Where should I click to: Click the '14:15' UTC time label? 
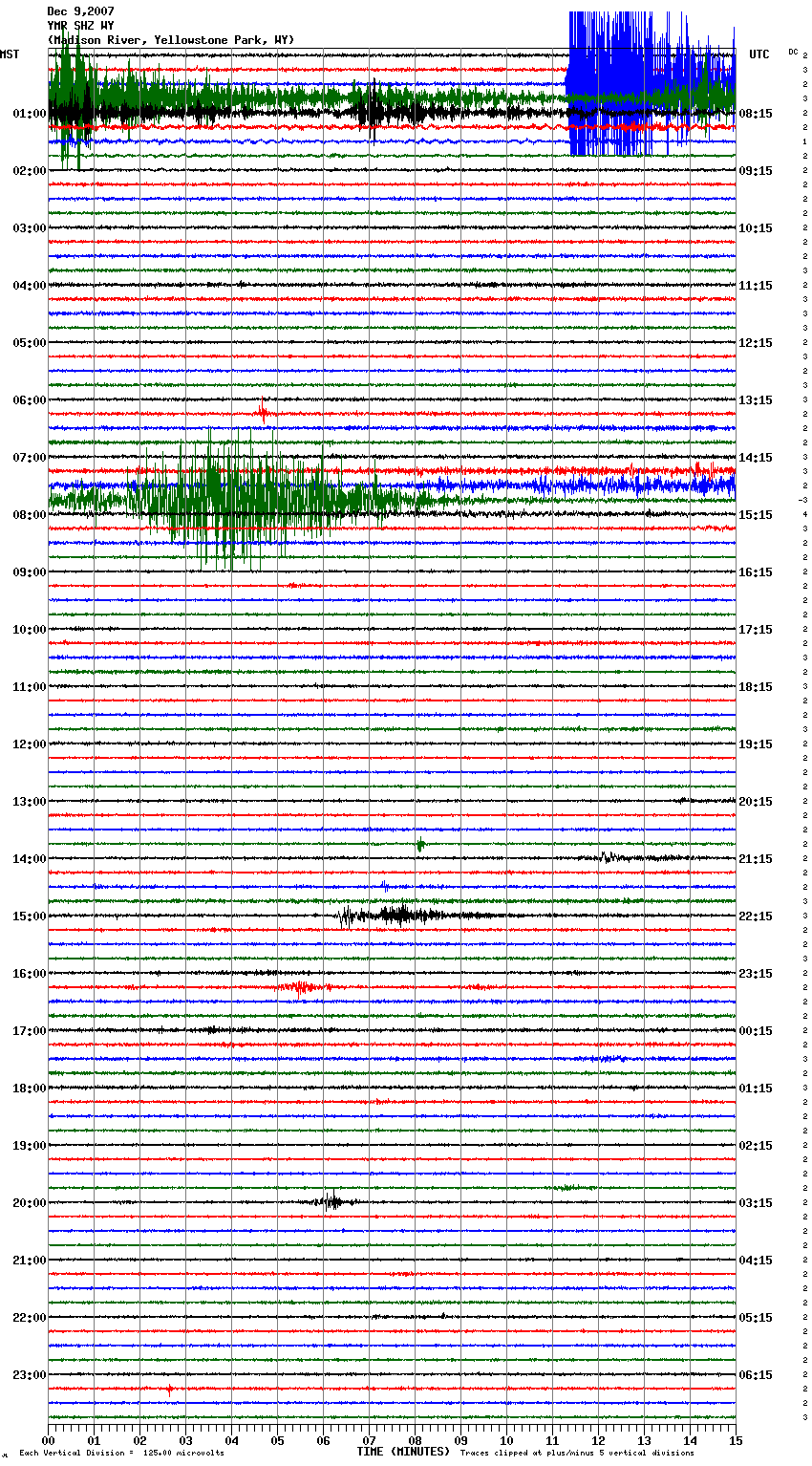pos(756,458)
